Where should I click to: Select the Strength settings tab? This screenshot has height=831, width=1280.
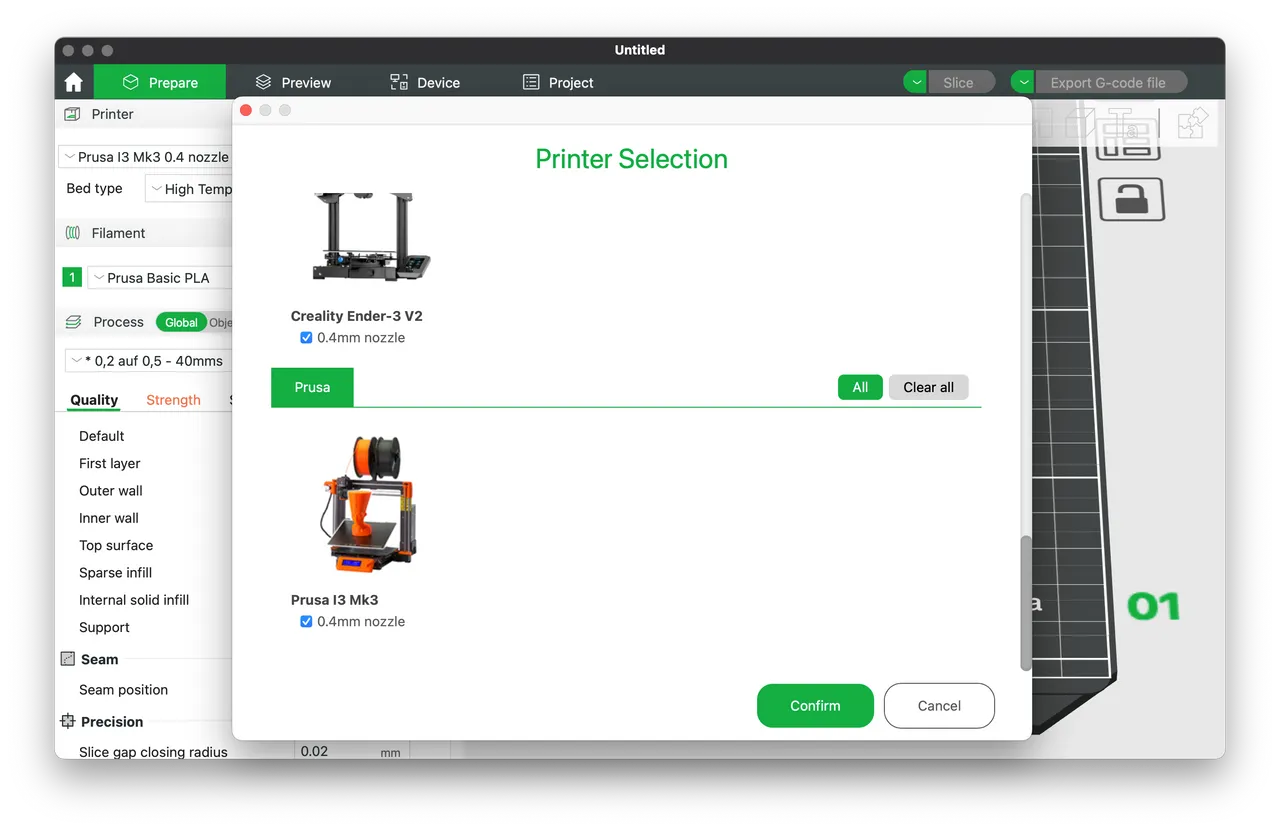coord(173,400)
